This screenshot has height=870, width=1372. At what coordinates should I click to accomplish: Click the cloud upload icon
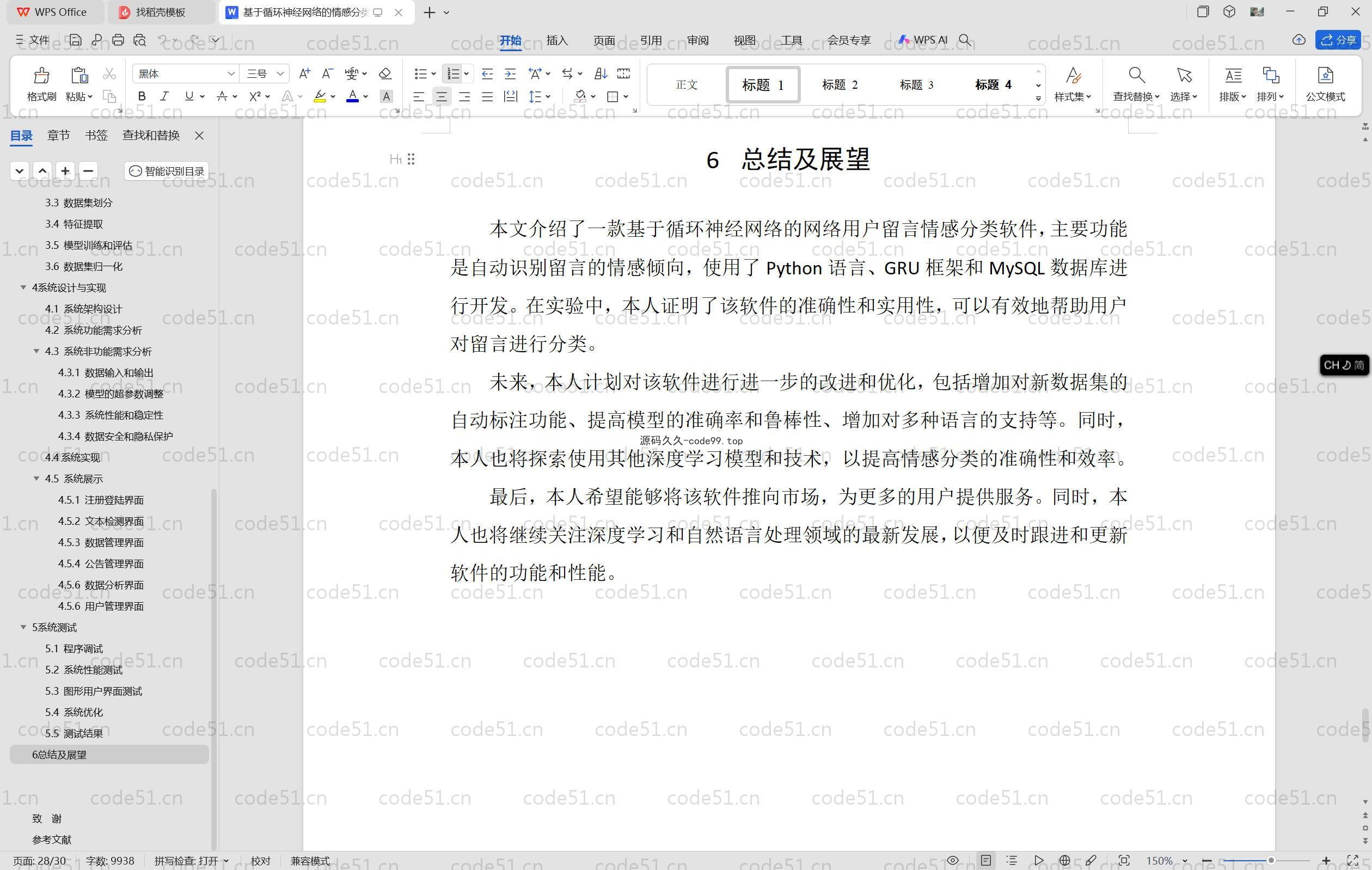1298,40
